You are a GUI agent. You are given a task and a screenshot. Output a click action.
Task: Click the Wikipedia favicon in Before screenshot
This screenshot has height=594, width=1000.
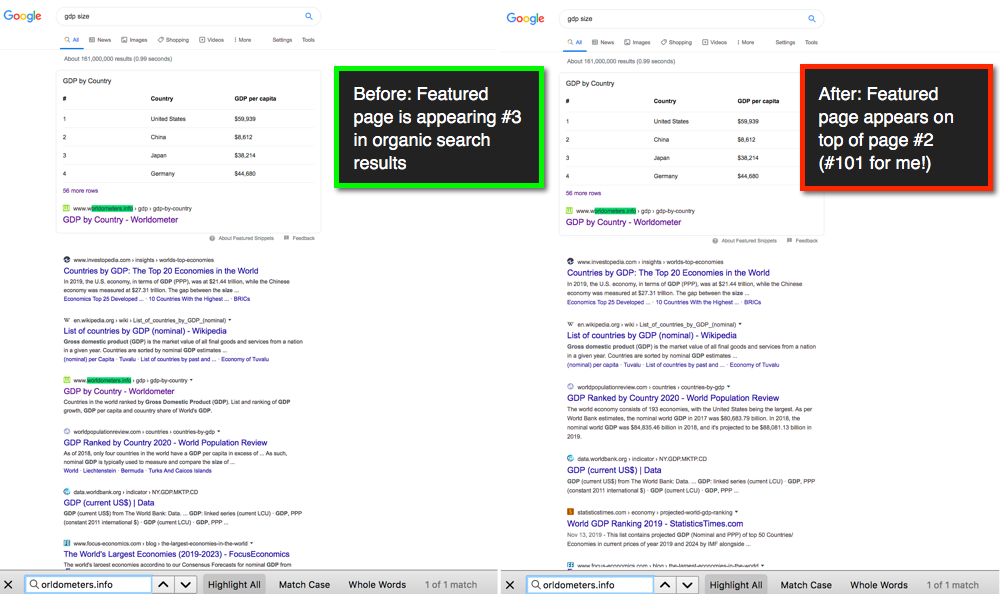point(67,320)
